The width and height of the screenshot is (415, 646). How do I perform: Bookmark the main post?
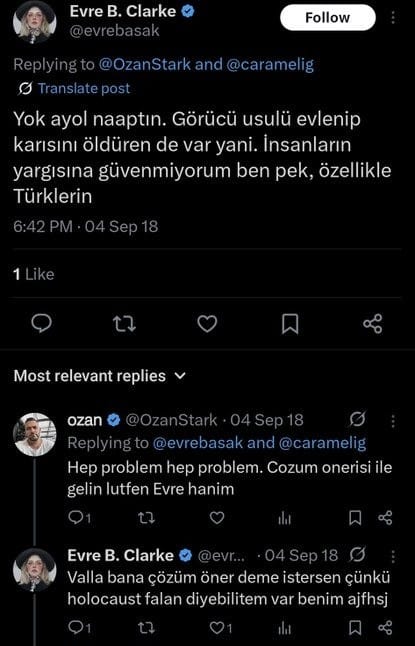point(290,324)
